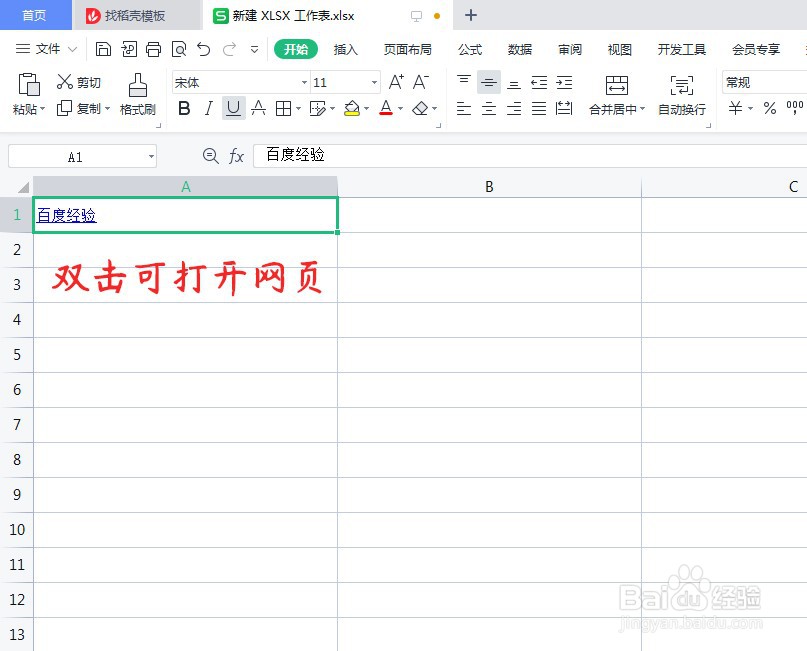This screenshot has height=651, width=807.
Task: Open the File (文件) menu
Action: [46, 49]
